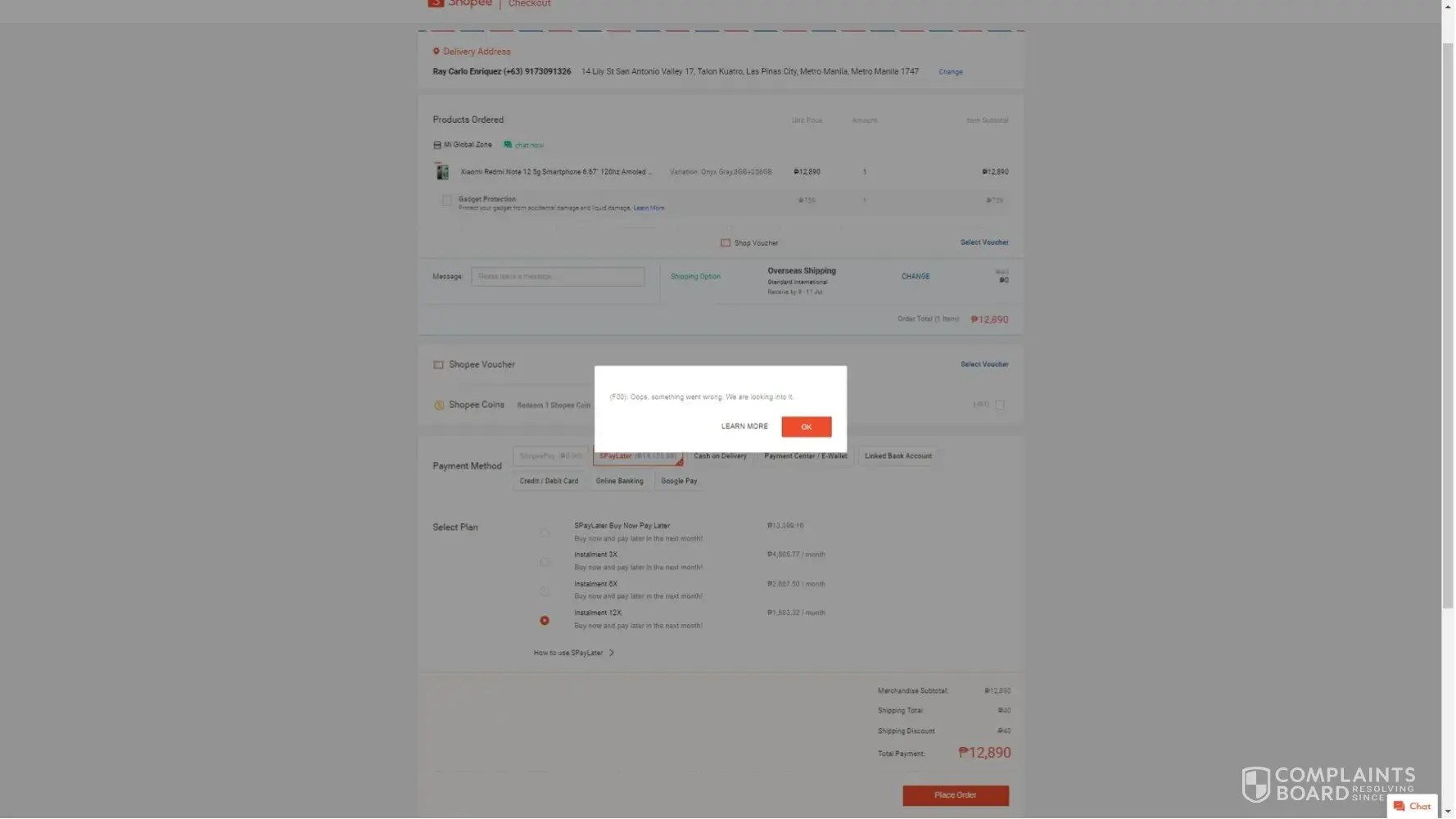The height and width of the screenshot is (819, 1456).
Task: Open chat now with seller
Action: point(524,145)
